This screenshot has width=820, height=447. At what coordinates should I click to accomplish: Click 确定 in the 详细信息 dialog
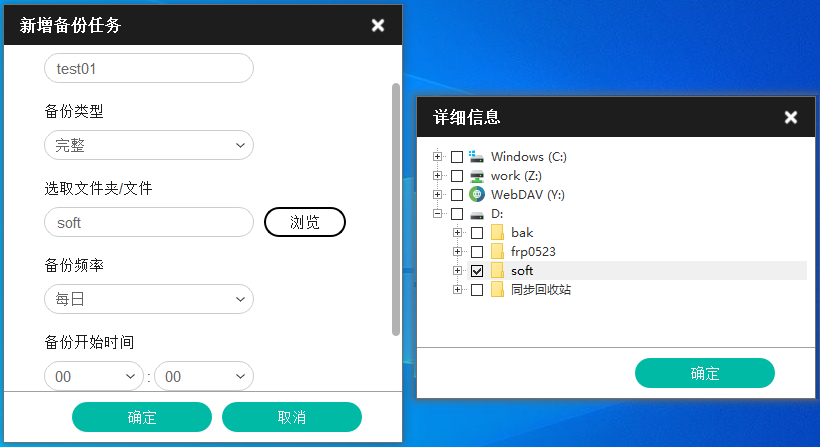coord(704,373)
